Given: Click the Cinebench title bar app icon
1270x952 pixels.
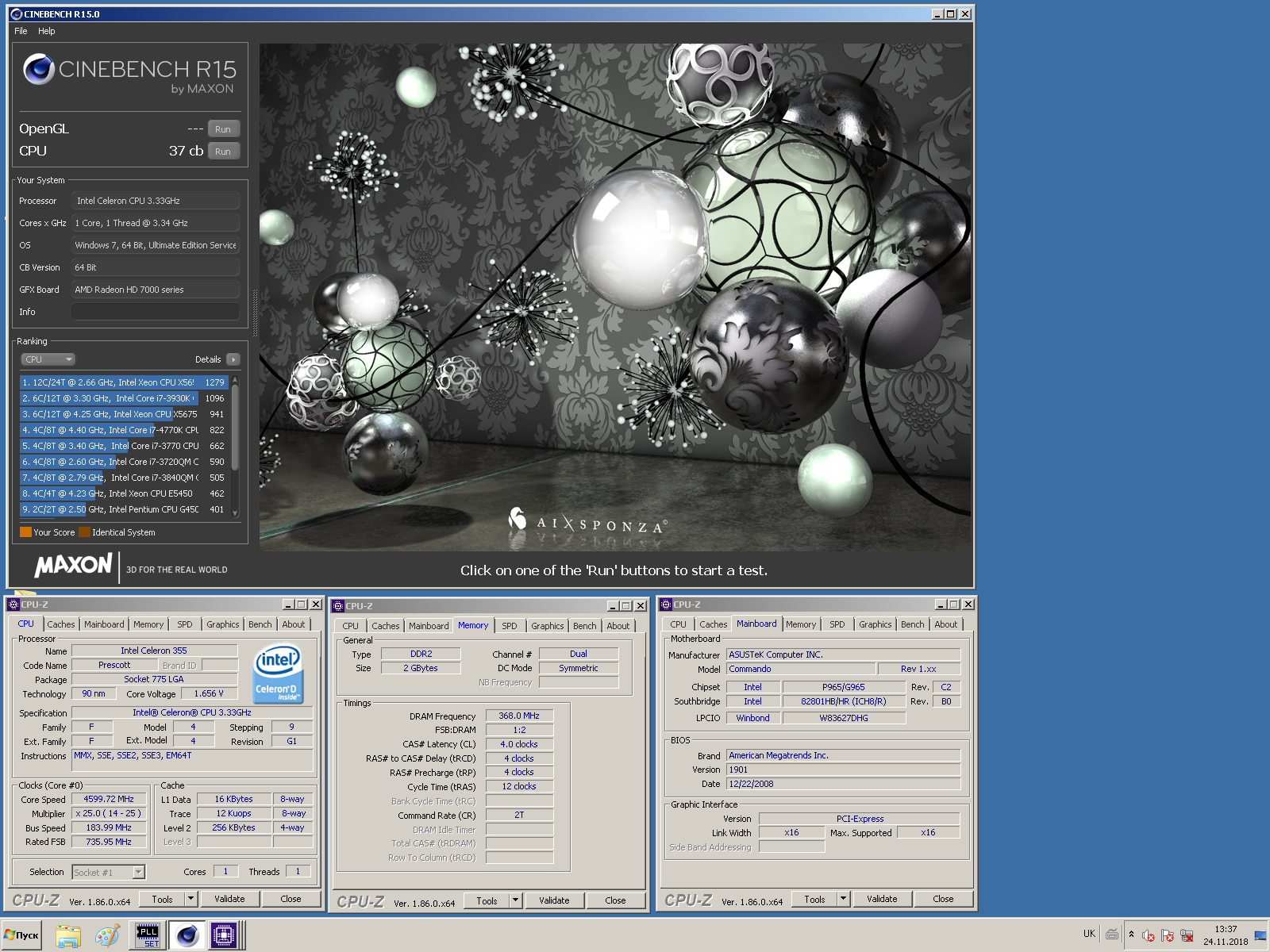Looking at the screenshot, I should point(16,14).
